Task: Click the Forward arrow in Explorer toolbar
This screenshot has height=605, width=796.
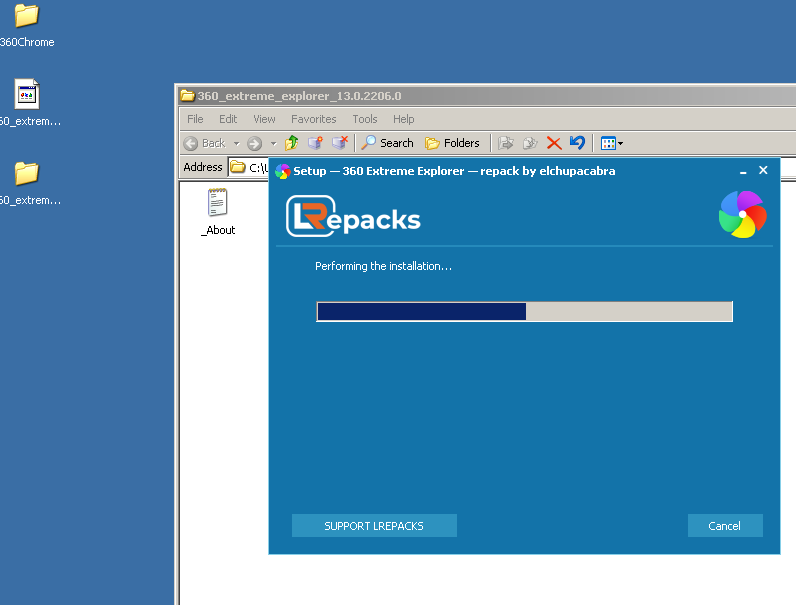Action: tap(254, 144)
